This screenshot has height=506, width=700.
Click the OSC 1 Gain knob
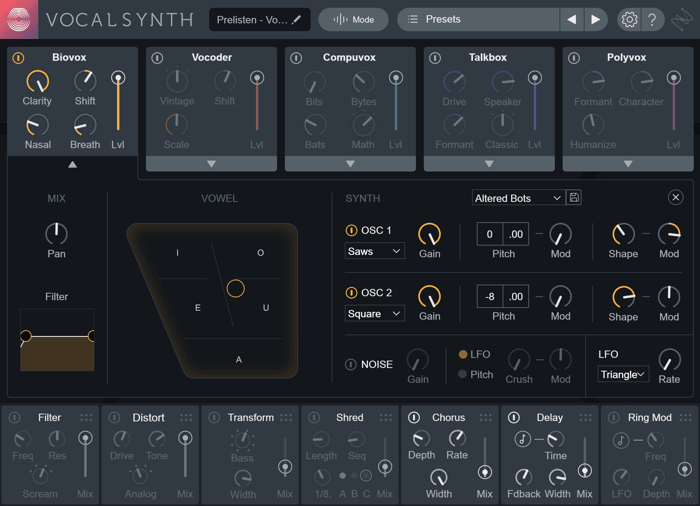(429, 234)
